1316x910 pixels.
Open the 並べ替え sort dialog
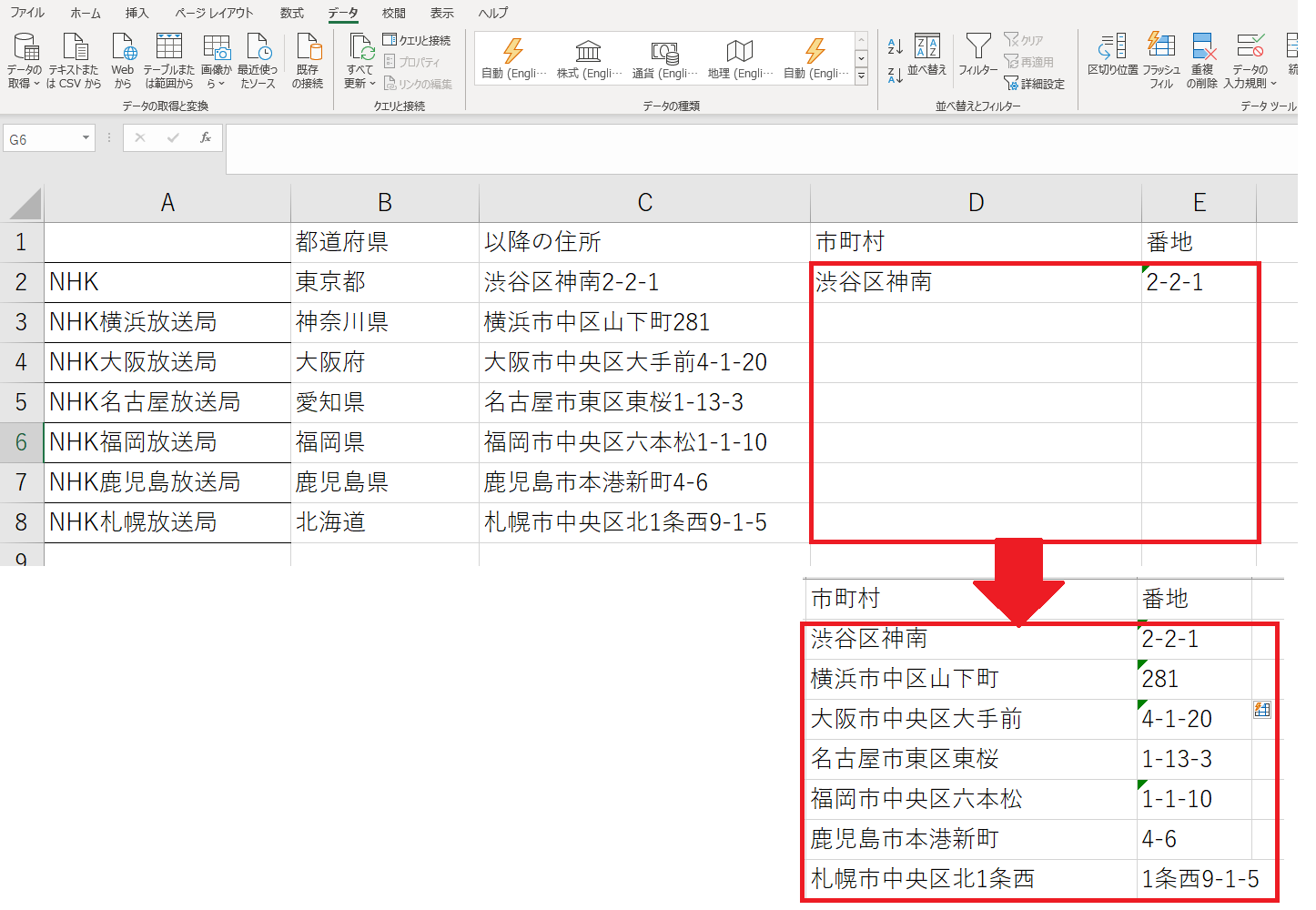point(926,56)
